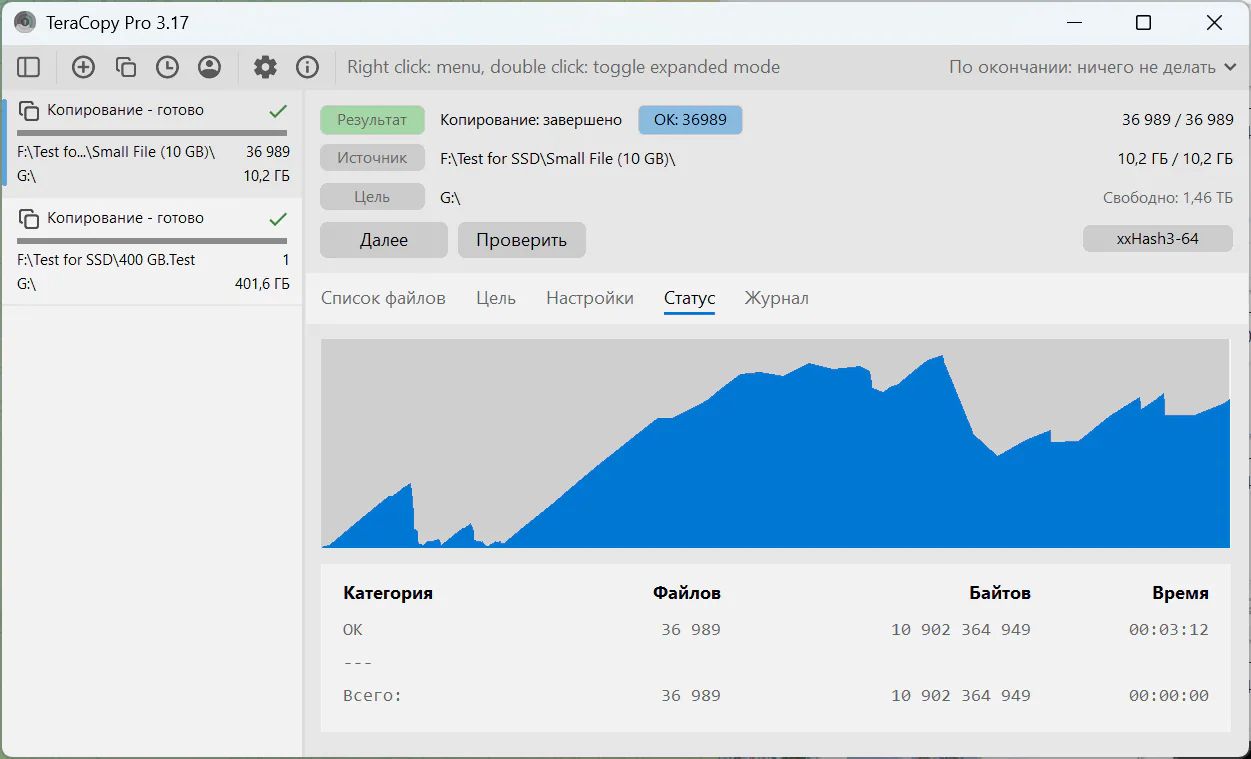Click the 00:03:12 time value
The width and height of the screenshot is (1251, 759).
coord(1168,630)
